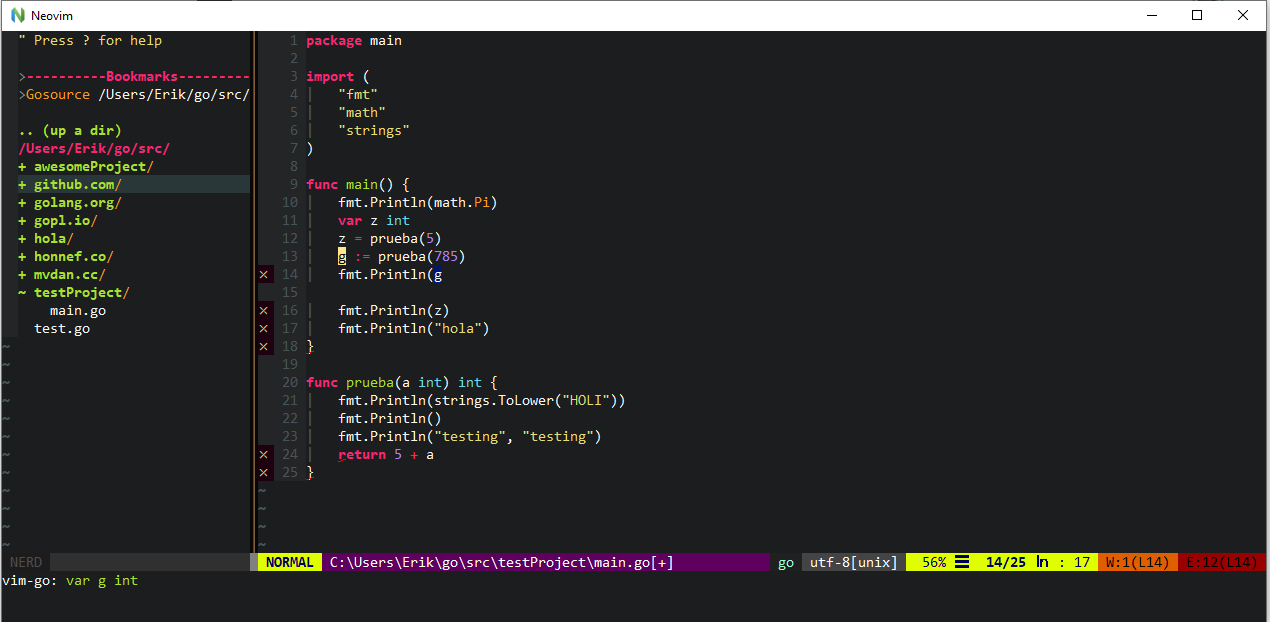Click the error sign beside line 24

coord(264,454)
